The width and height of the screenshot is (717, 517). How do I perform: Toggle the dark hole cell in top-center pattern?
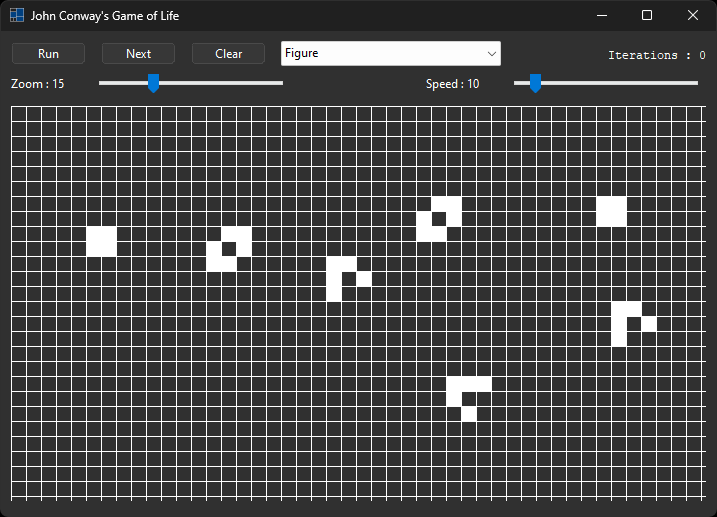439,219
